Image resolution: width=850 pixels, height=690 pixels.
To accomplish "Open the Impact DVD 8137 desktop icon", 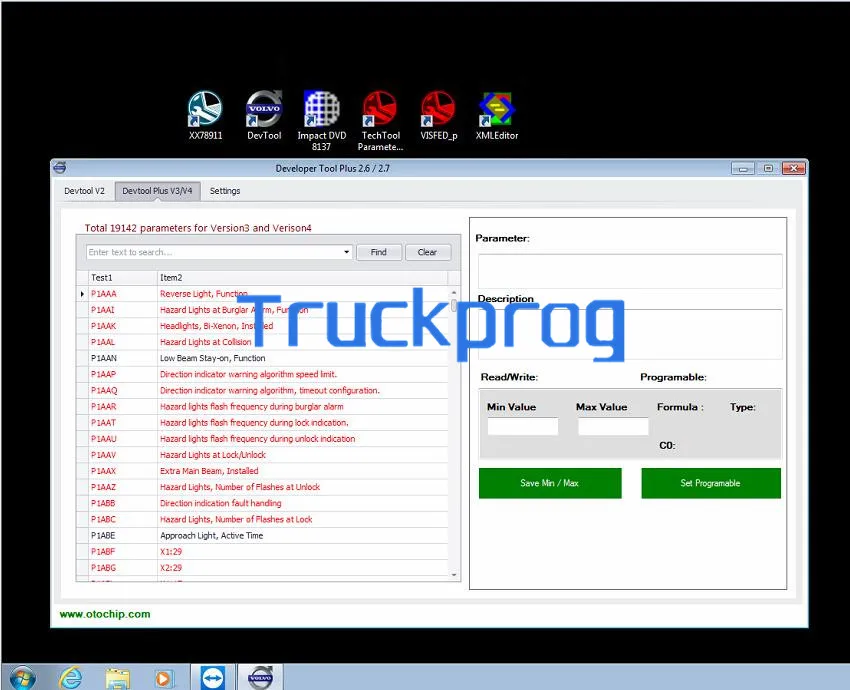I will [x=321, y=120].
